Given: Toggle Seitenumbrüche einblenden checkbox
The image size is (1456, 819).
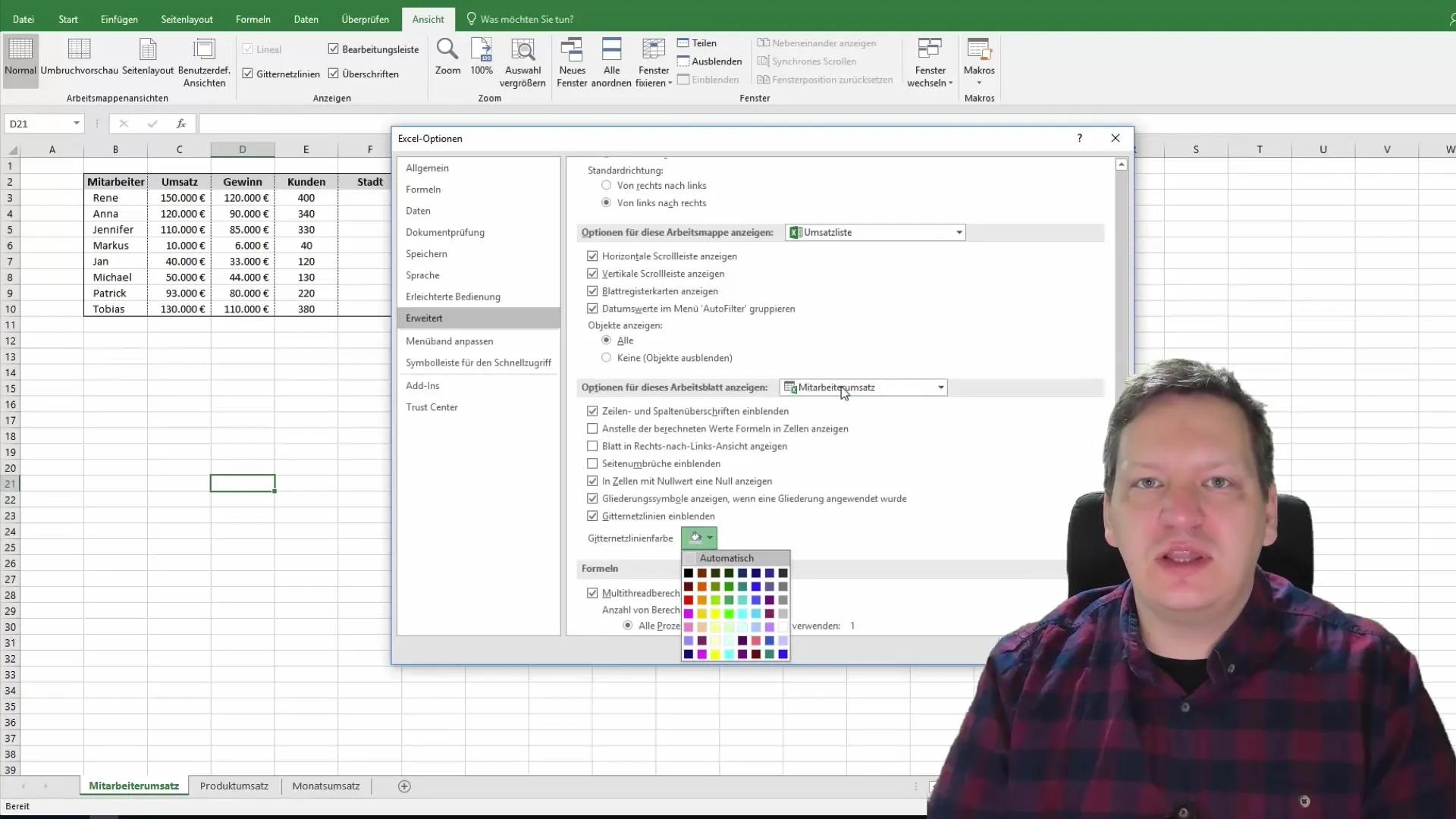Looking at the screenshot, I should click(592, 463).
